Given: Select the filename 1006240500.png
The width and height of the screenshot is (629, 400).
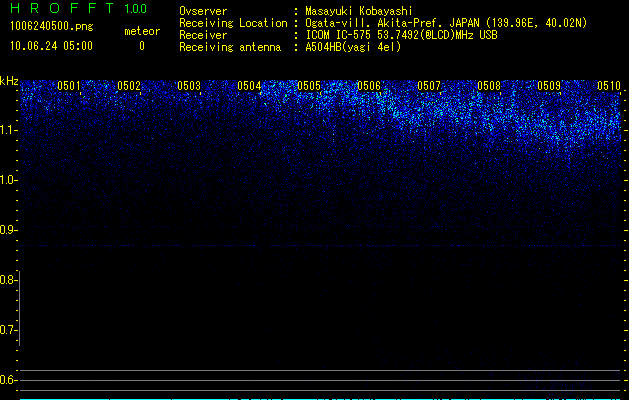Looking at the screenshot, I should (x=52, y=27).
